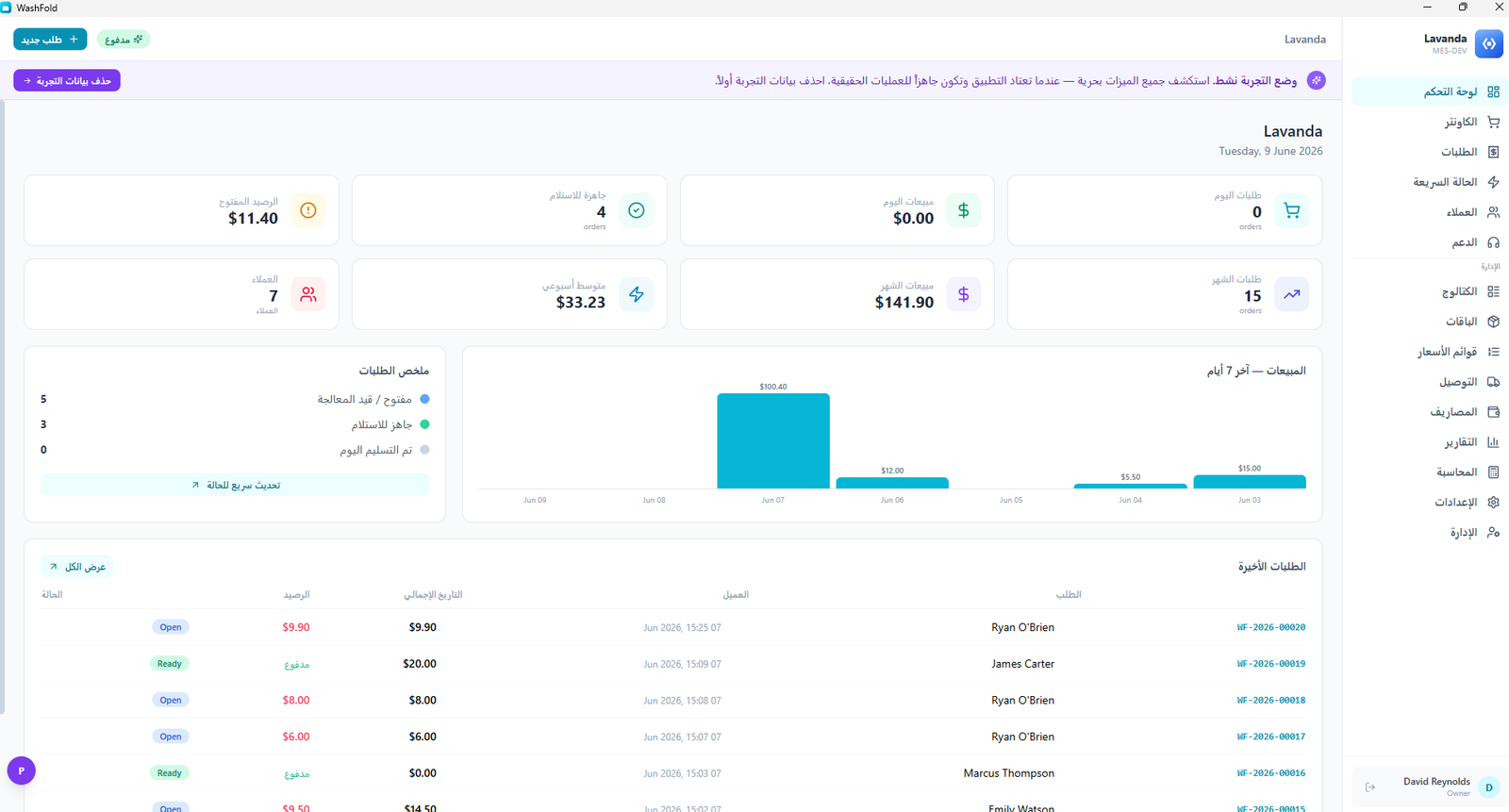Screen dimensions: 1509x812
Task: Go to the Accounting menu item
Action: coord(1457,472)
